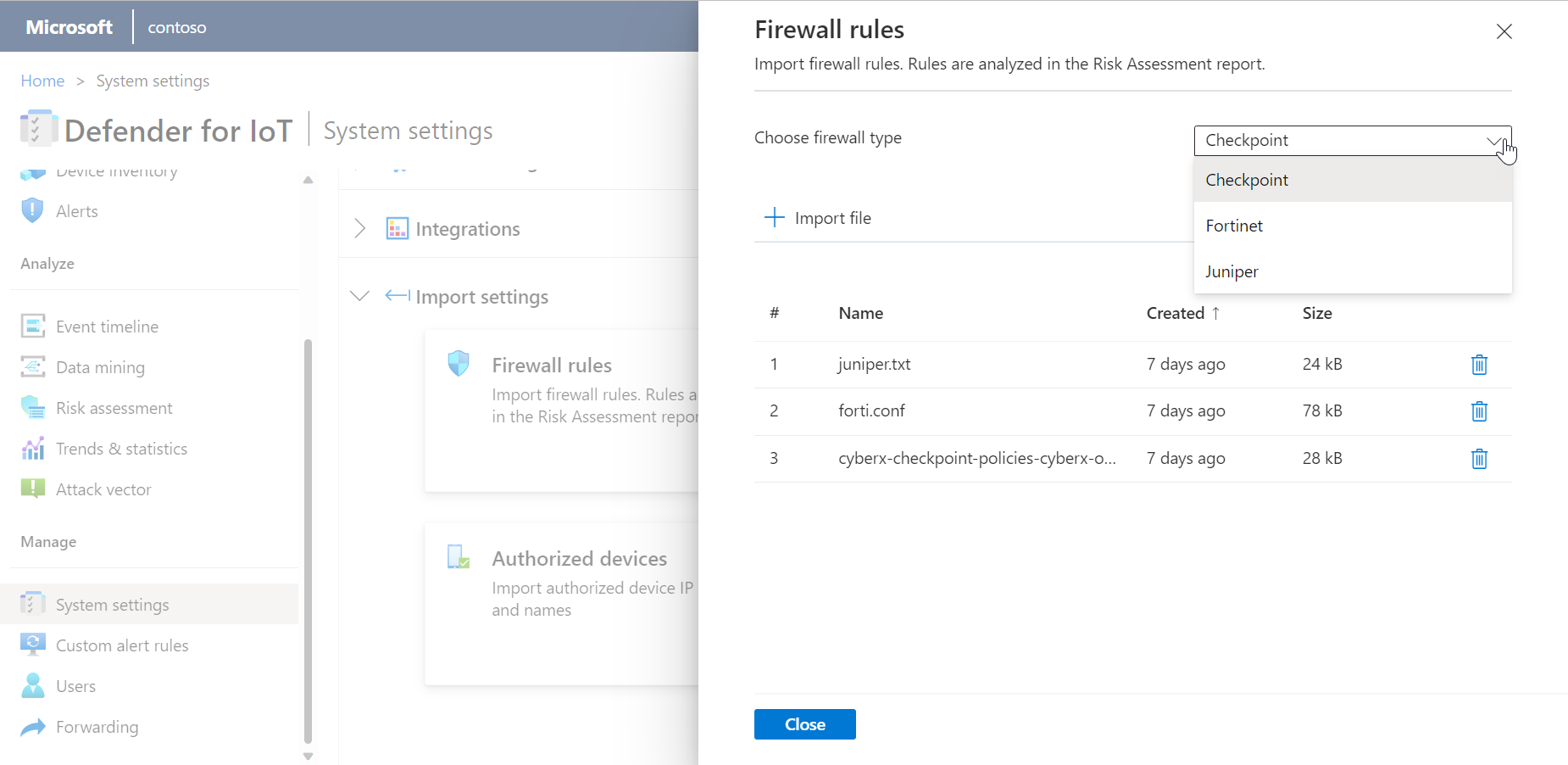Click the contoso tenant name
1568x765 pixels.
click(x=177, y=27)
